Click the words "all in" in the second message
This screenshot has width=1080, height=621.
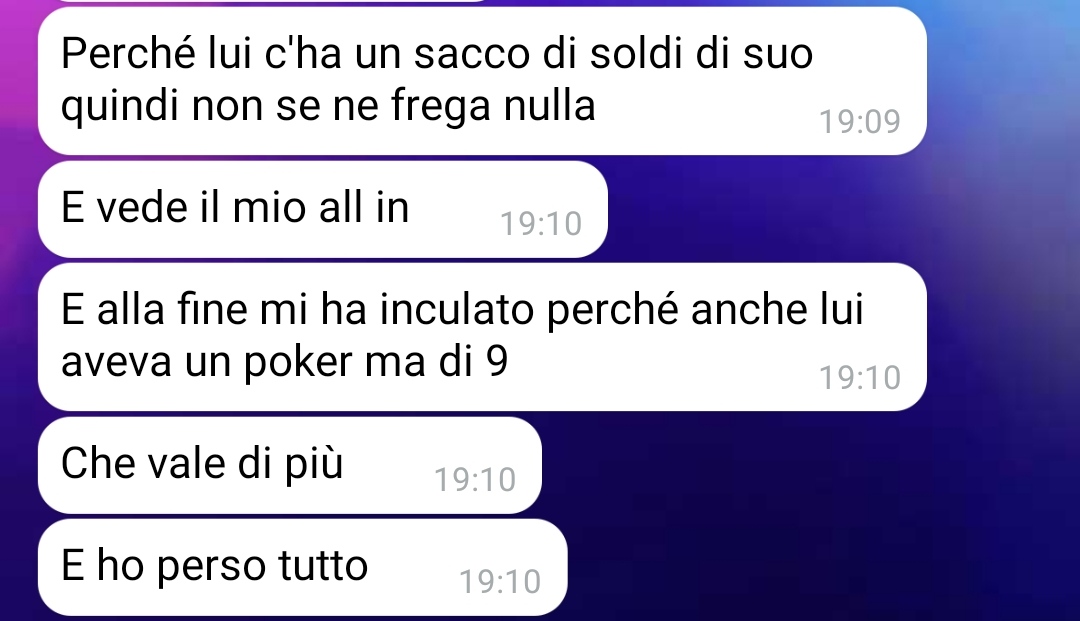pos(364,207)
